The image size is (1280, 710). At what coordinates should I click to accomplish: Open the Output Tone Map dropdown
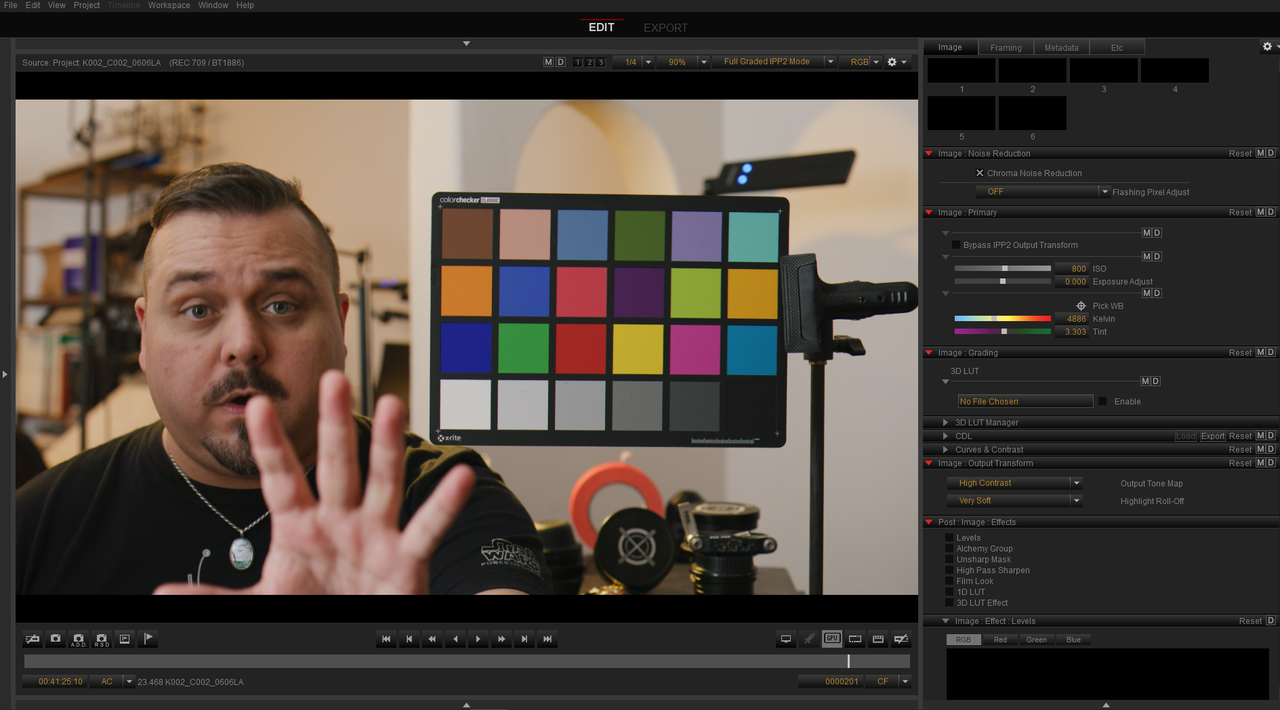(x=1014, y=483)
